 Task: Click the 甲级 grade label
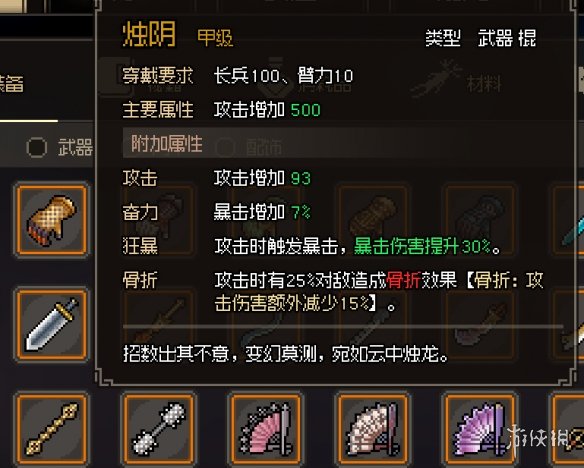pyautogui.click(x=215, y=38)
